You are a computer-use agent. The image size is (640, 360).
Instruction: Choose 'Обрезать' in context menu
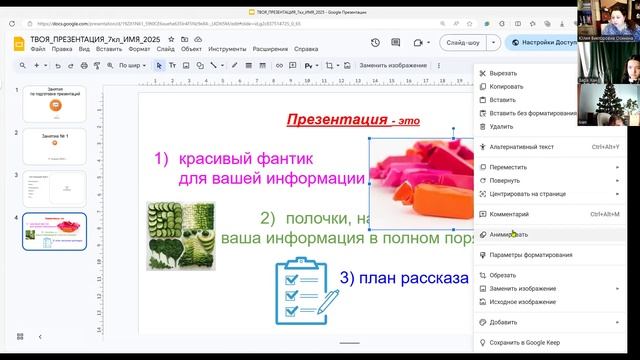(x=550, y=276)
